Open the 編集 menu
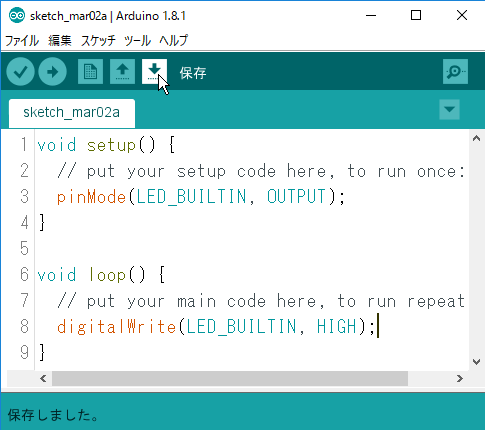Image resolution: width=485 pixels, height=430 pixels. [x=60, y=41]
